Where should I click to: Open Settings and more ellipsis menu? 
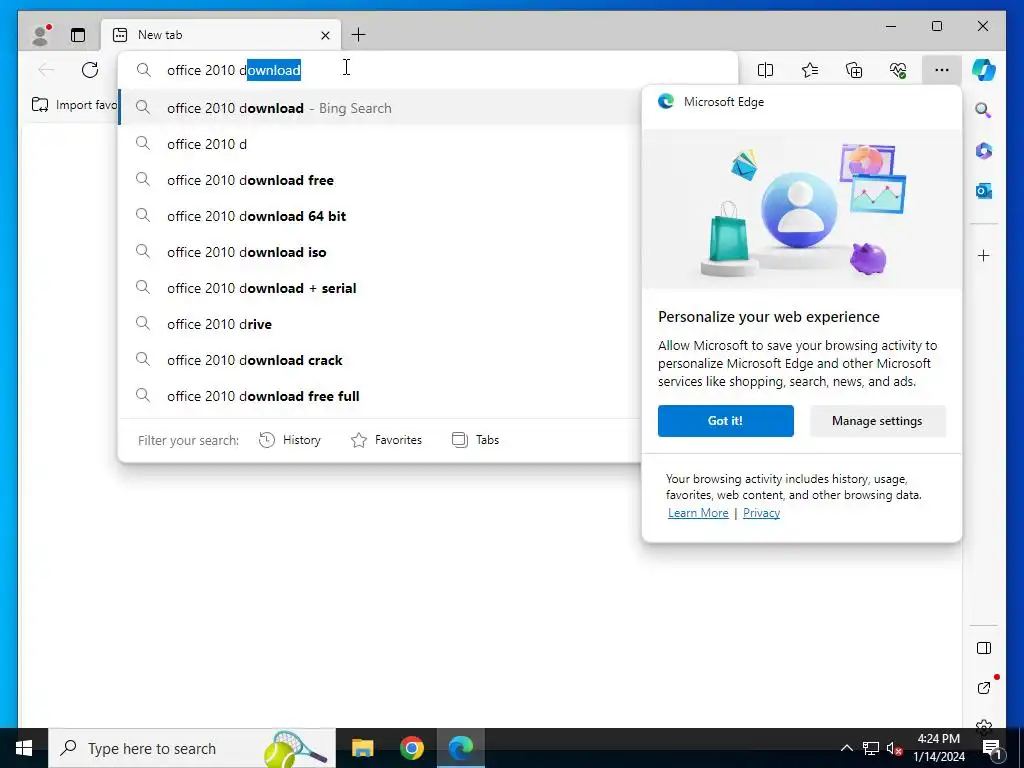click(942, 70)
